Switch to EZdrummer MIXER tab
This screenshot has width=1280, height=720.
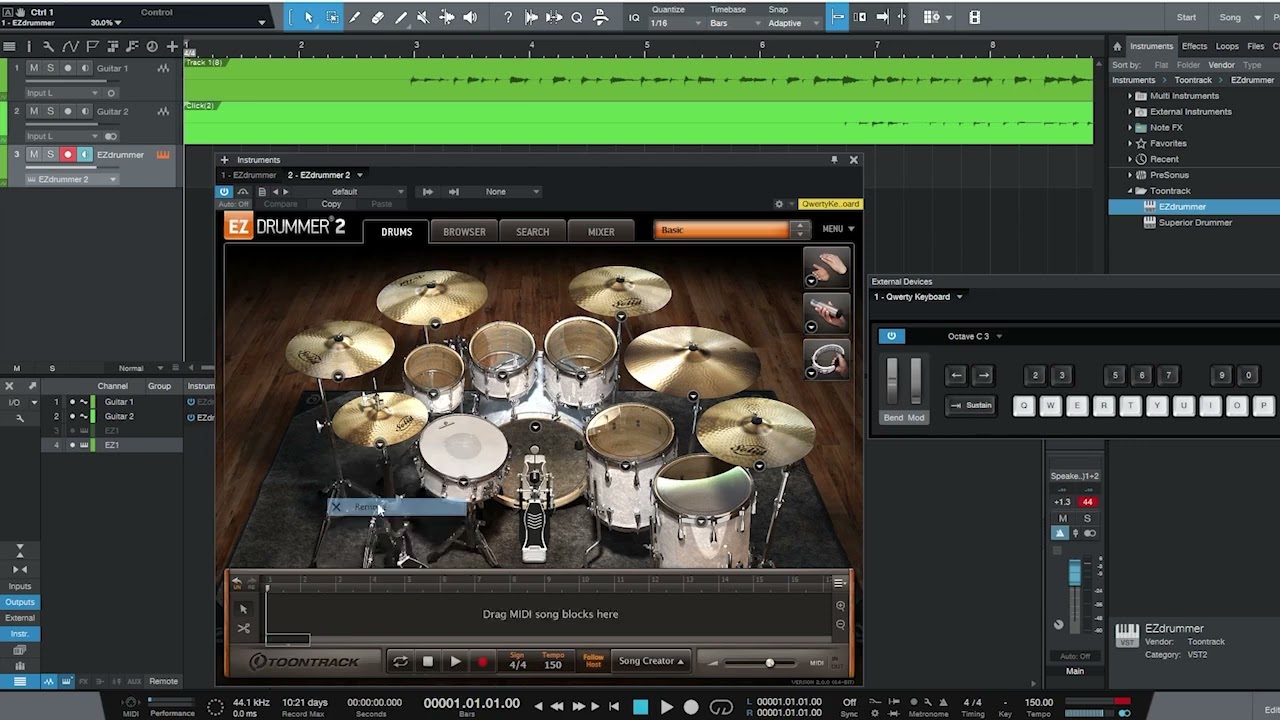point(601,232)
